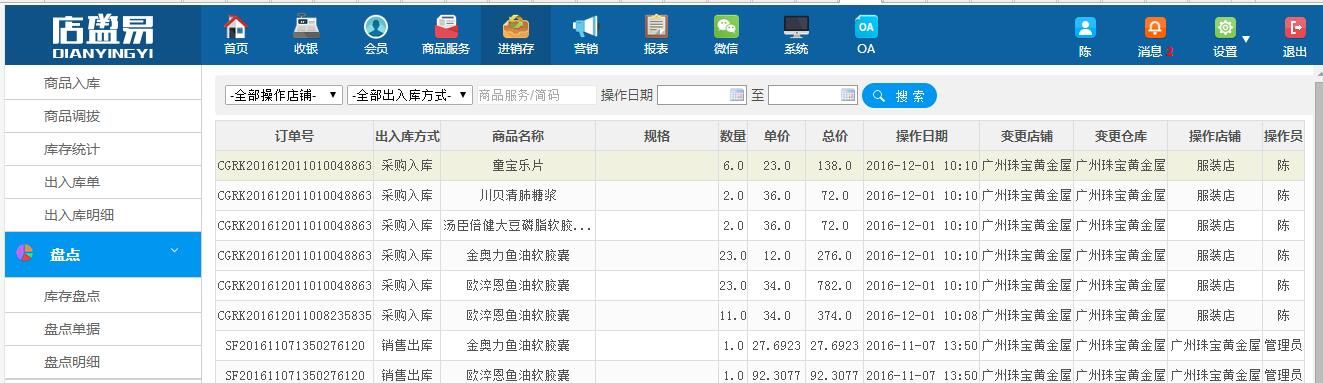Collapse the 盘点 section chevron
Image resolution: width=1323 pixels, height=383 pixels.
click(175, 251)
